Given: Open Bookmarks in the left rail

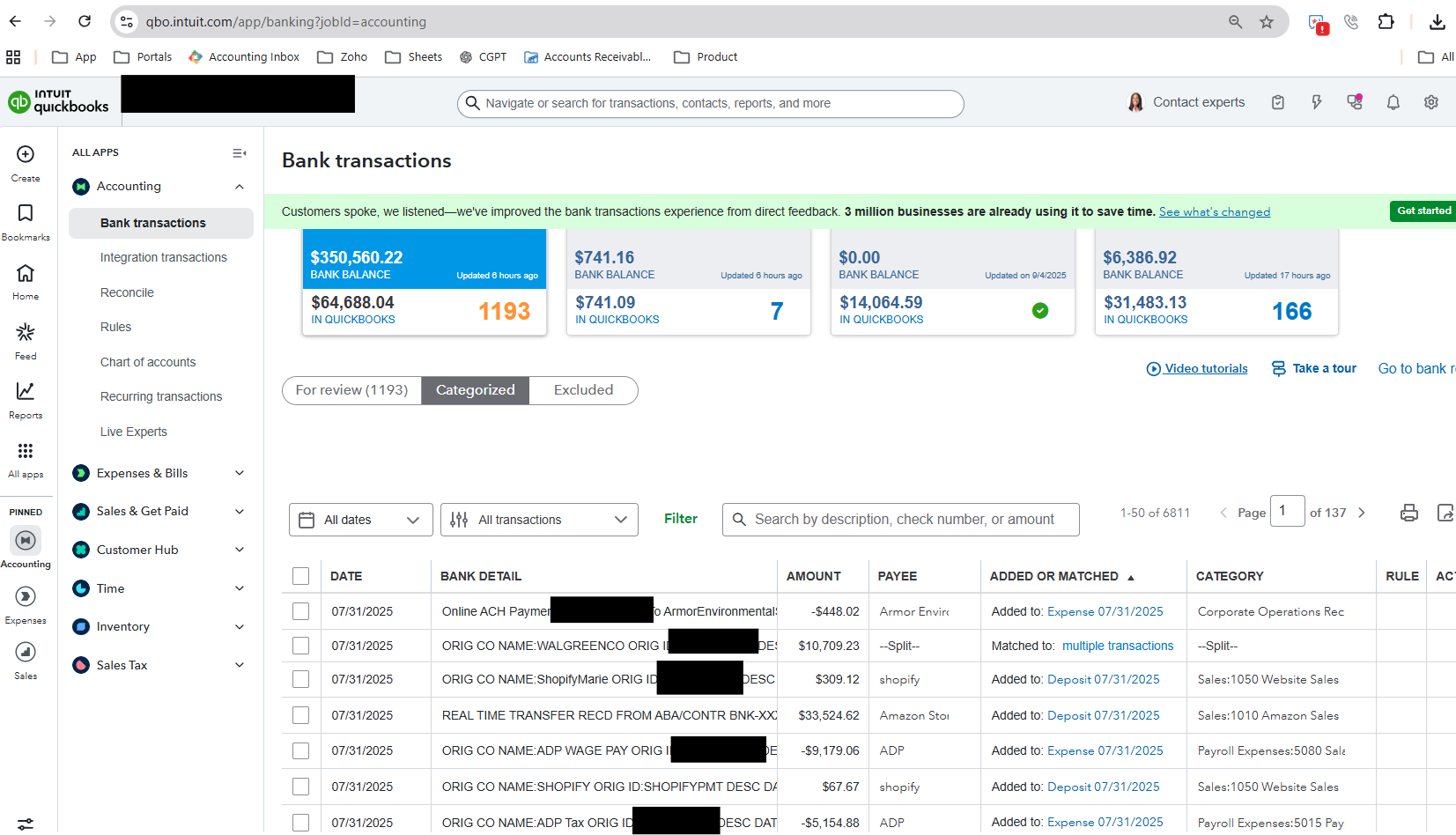Looking at the screenshot, I should coord(26,213).
